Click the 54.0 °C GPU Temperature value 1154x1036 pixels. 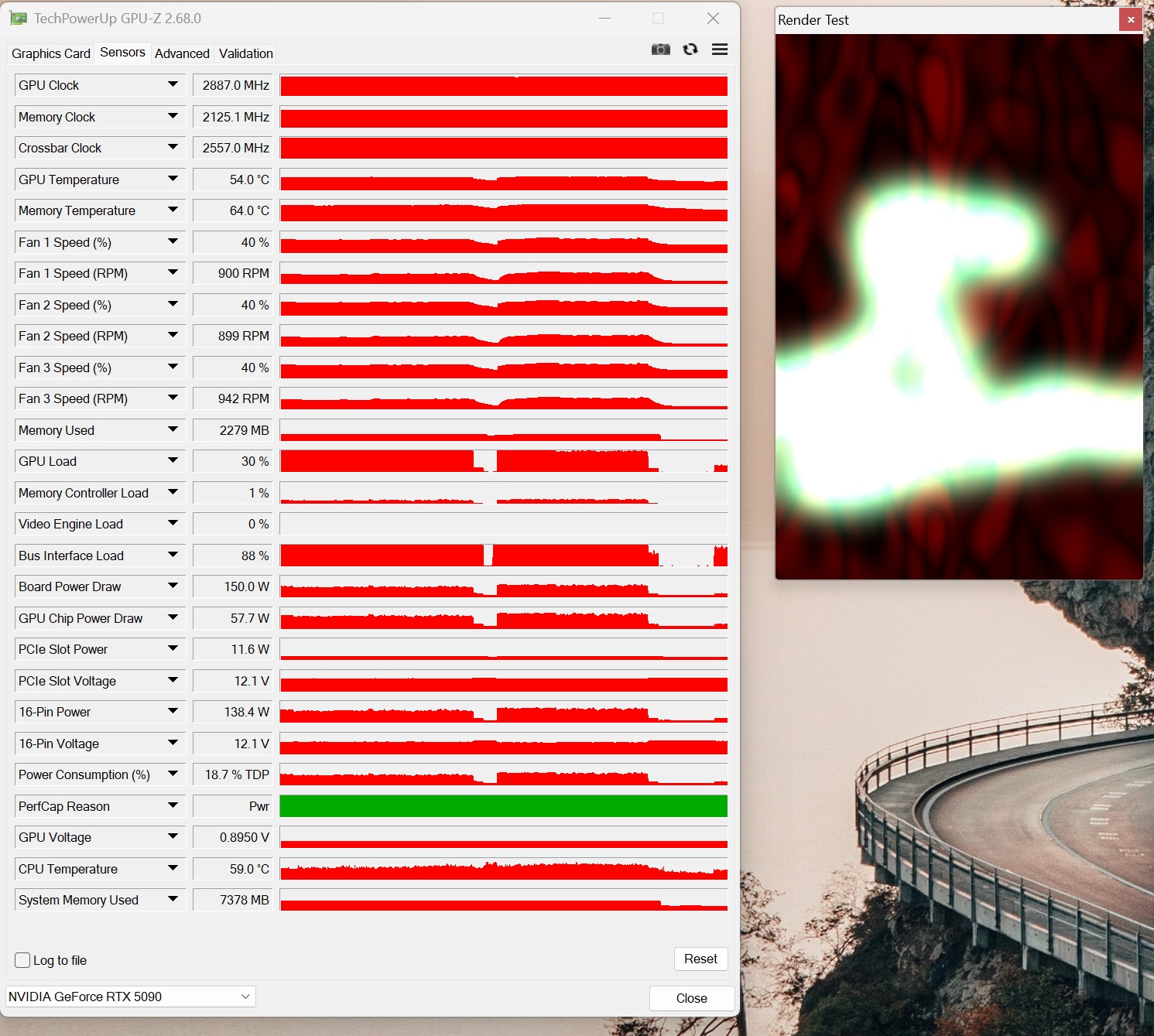233,180
